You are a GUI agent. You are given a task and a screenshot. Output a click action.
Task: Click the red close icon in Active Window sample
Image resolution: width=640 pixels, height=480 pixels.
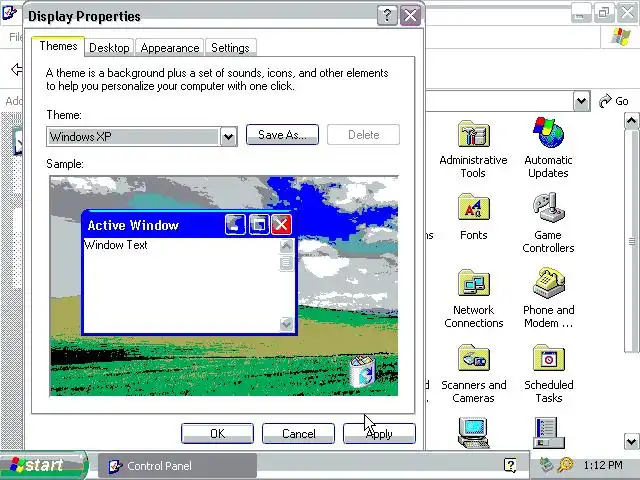click(x=281, y=224)
